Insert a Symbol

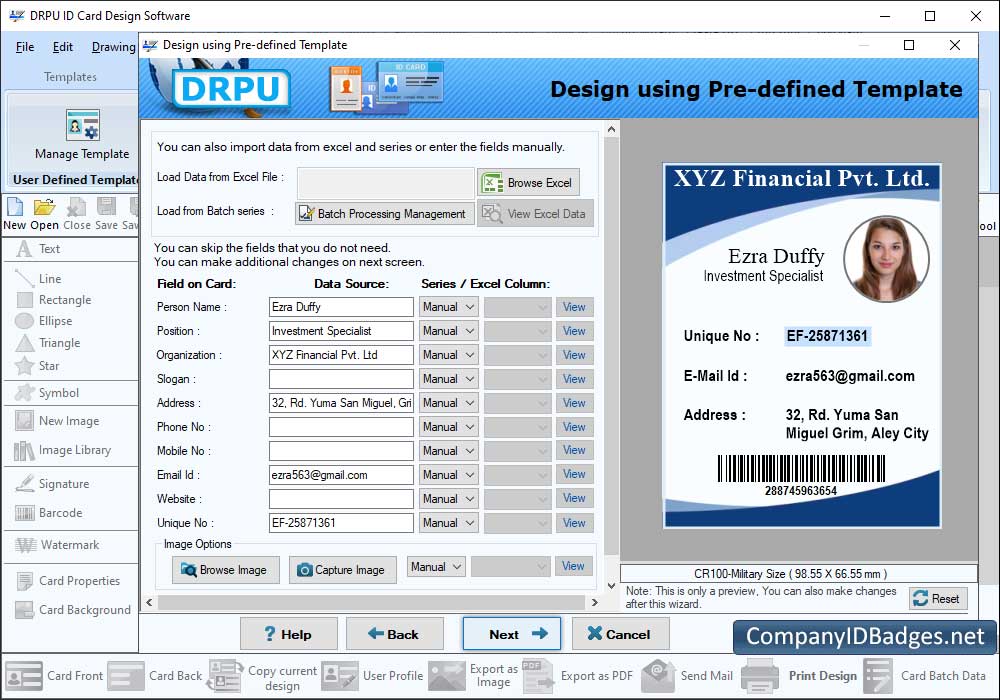(x=47, y=393)
